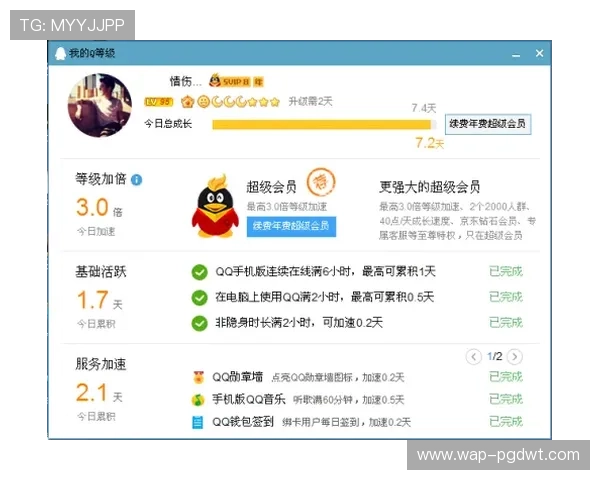Click the sun level icon

point(204,101)
